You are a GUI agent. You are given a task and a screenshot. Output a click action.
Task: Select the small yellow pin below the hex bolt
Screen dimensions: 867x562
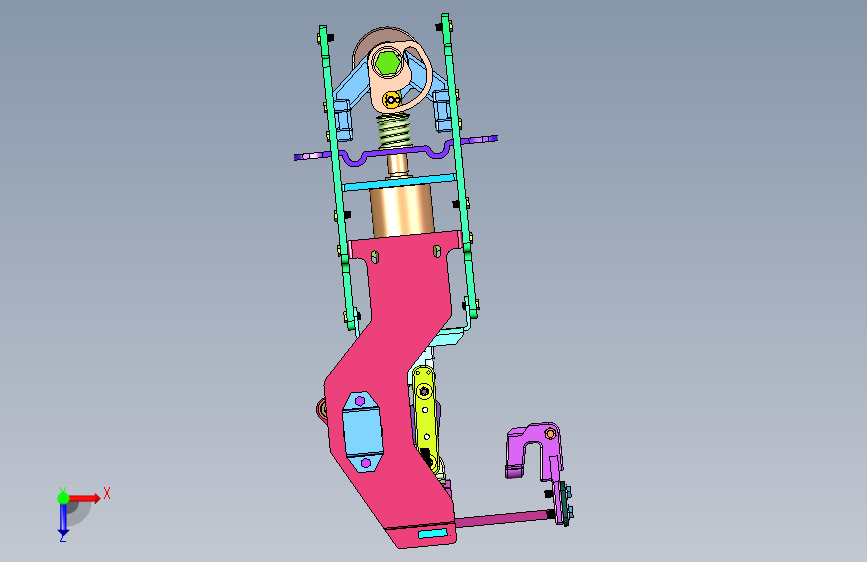tap(391, 100)
